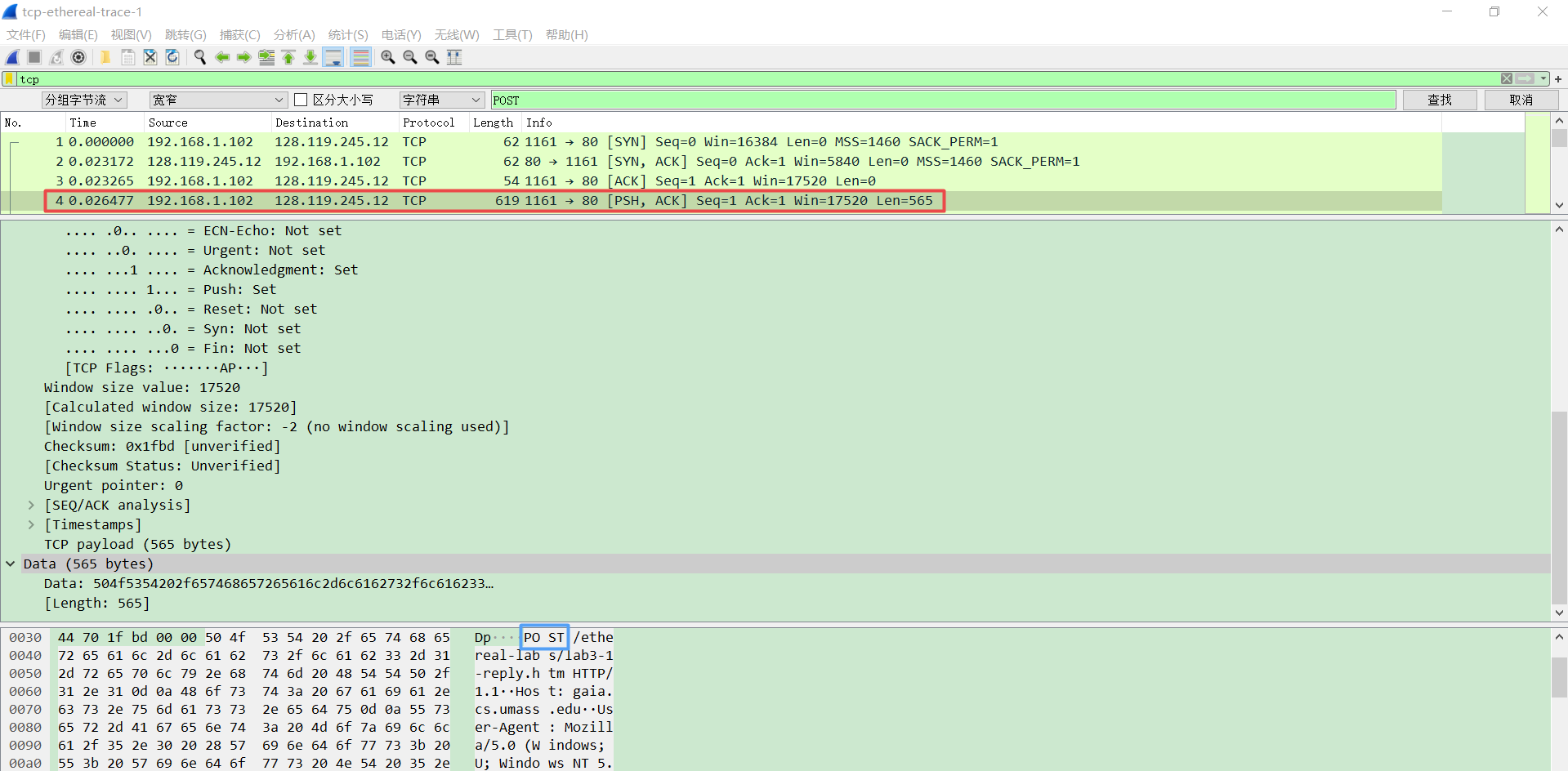Click the filter bookmark icon beside tcp
This screenshot has width=1568, height=771.
9,79
